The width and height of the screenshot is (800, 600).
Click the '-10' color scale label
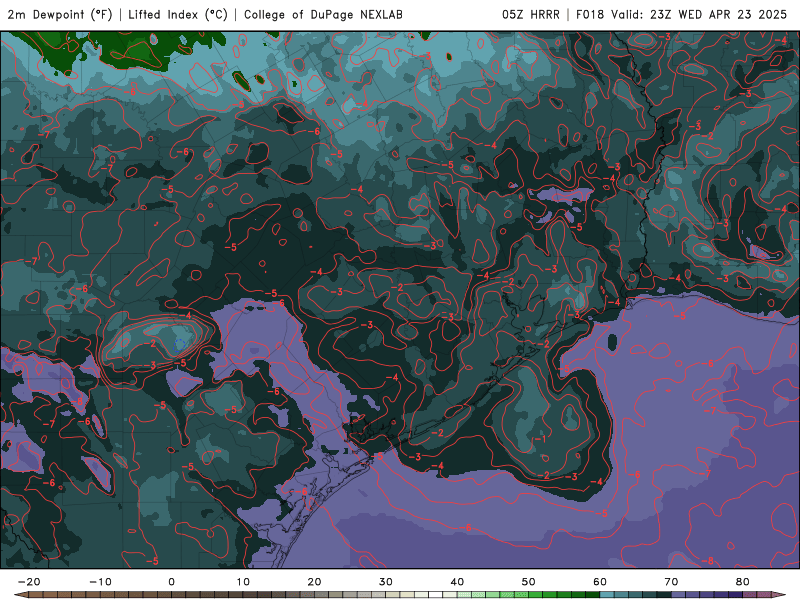(x=100, y=582)
